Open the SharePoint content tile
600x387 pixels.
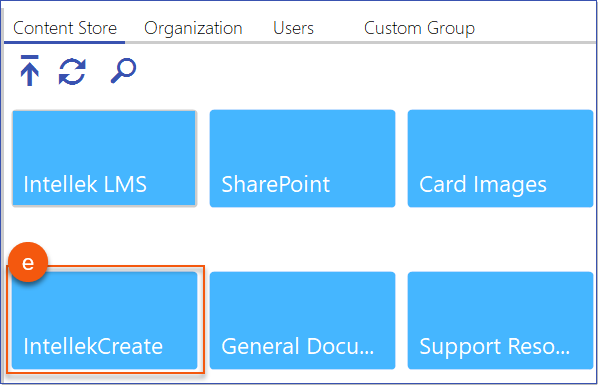click(302, 158)
